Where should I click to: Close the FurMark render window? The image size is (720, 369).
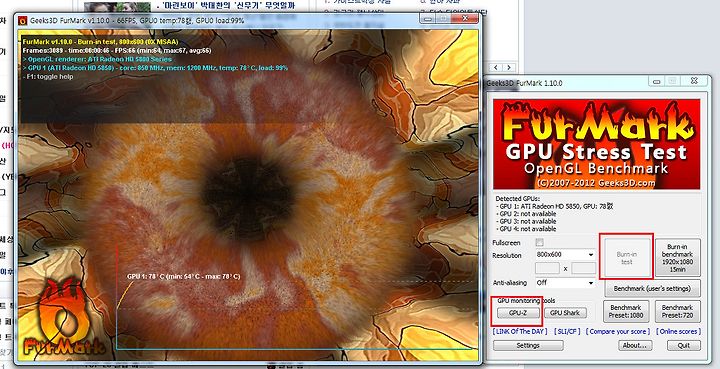465,18
